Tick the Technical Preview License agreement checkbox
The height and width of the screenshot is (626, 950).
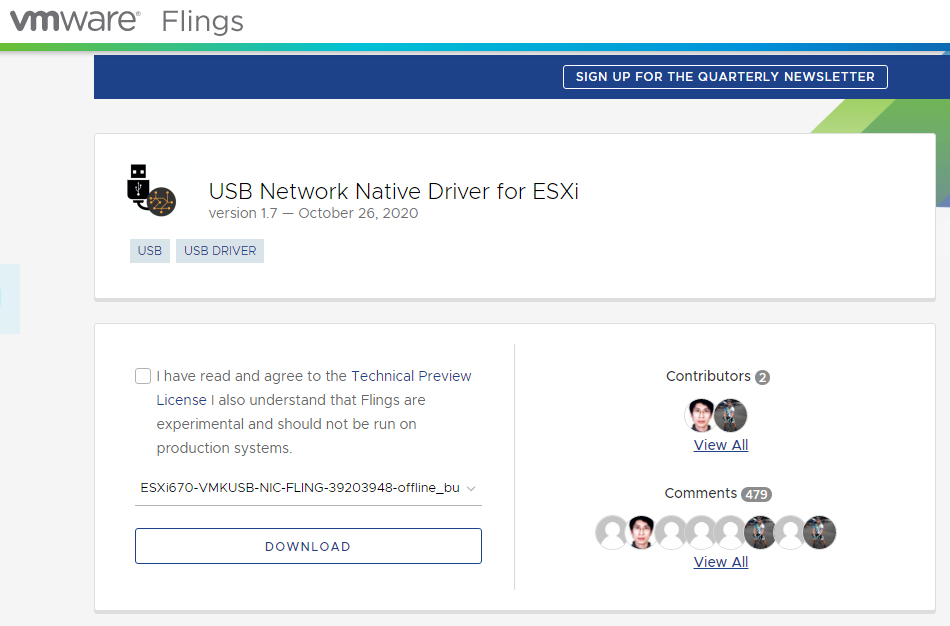pyautogui.click(x=143, y=376)
